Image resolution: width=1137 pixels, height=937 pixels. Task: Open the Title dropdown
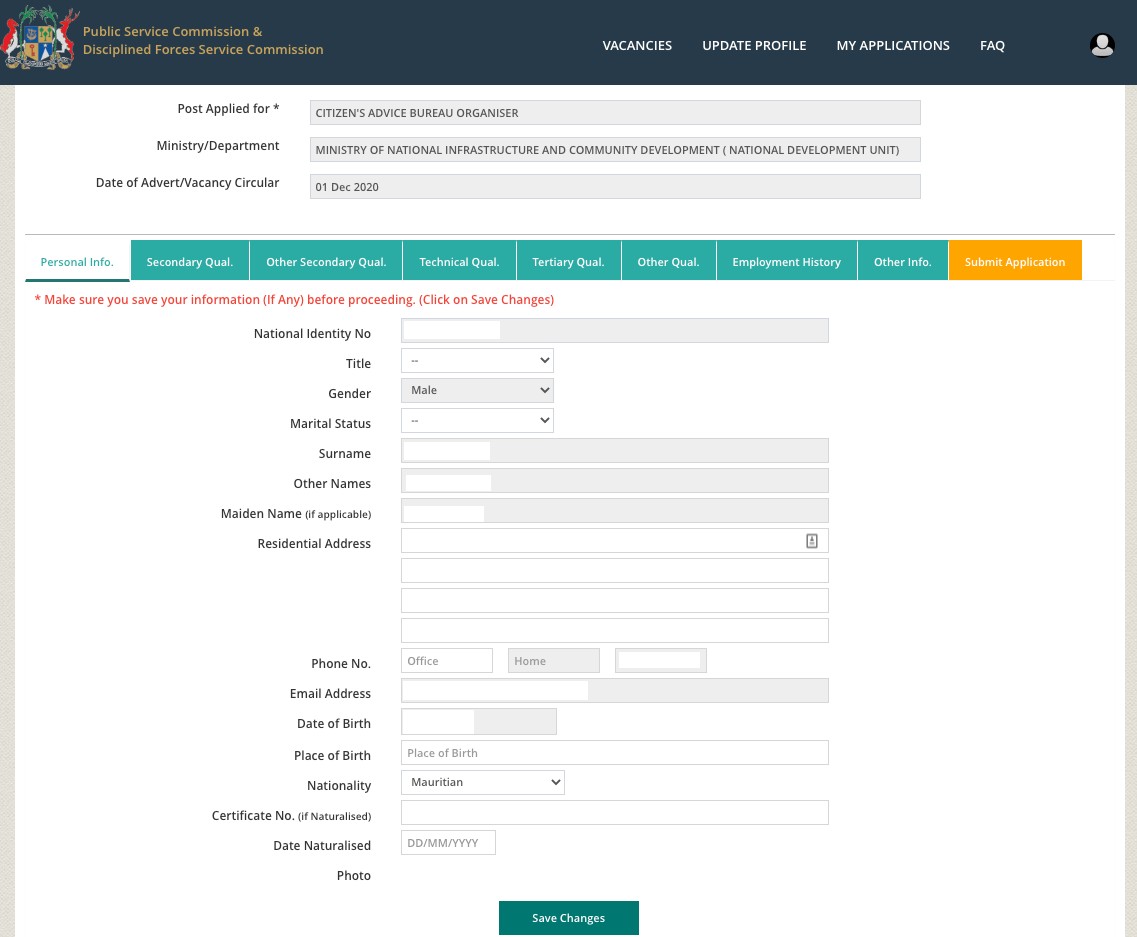click(477, 360)
